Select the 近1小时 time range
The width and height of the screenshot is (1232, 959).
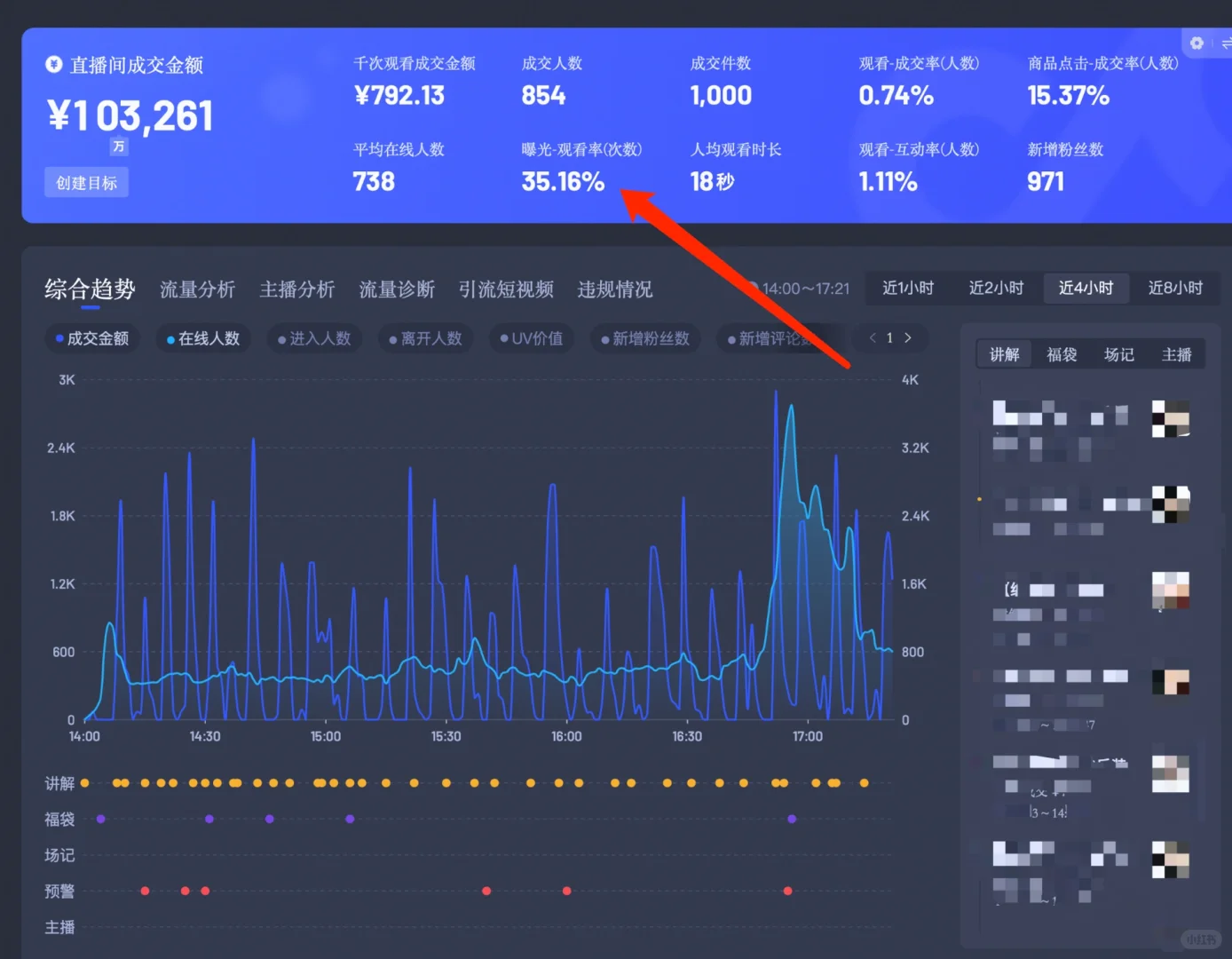pyautogui.click(x=909, y=288)
